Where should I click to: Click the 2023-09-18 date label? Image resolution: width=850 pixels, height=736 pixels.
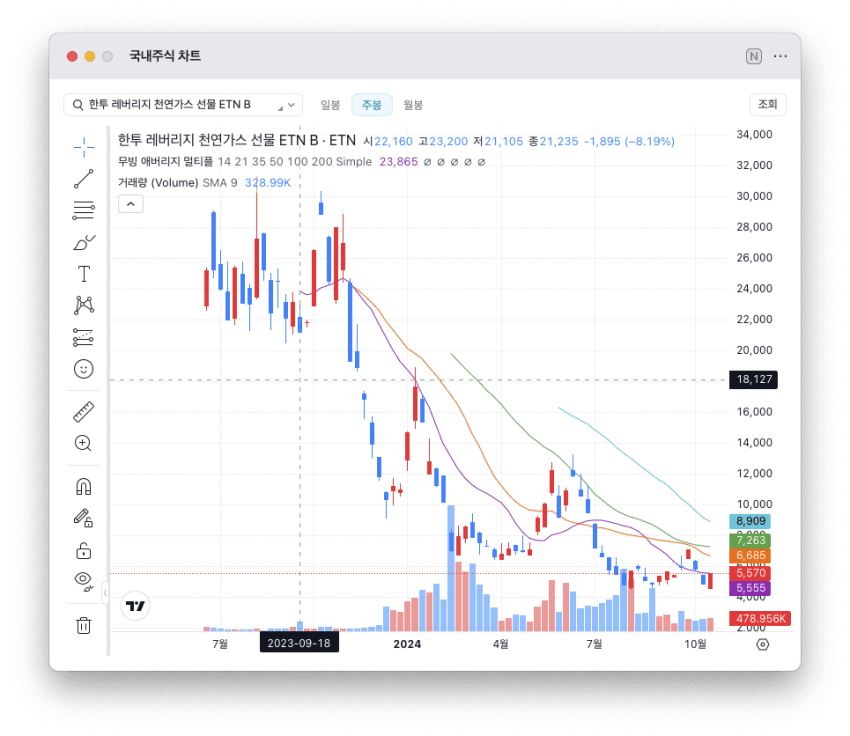299,643
